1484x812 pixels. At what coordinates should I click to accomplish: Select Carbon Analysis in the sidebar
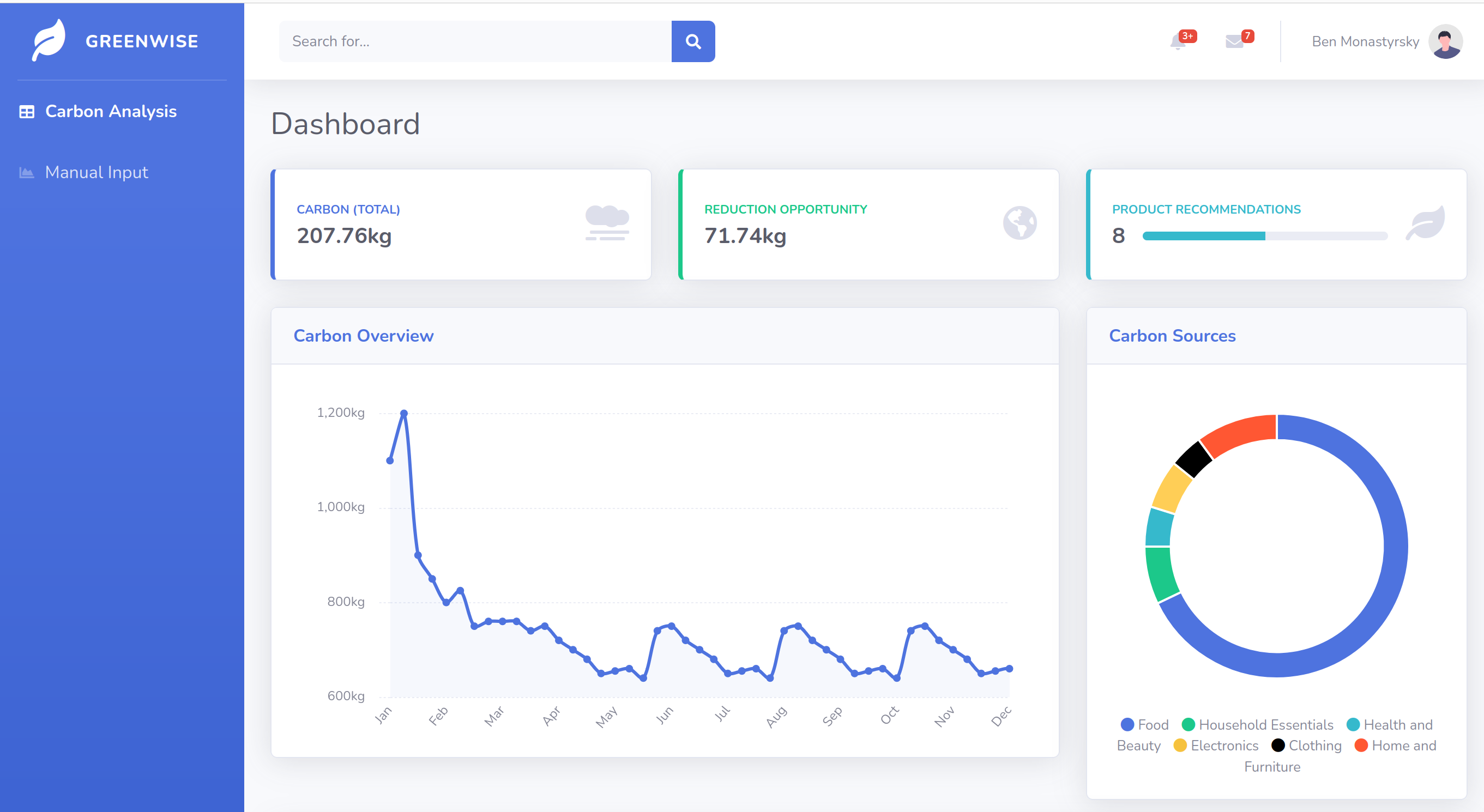[111, 111]
